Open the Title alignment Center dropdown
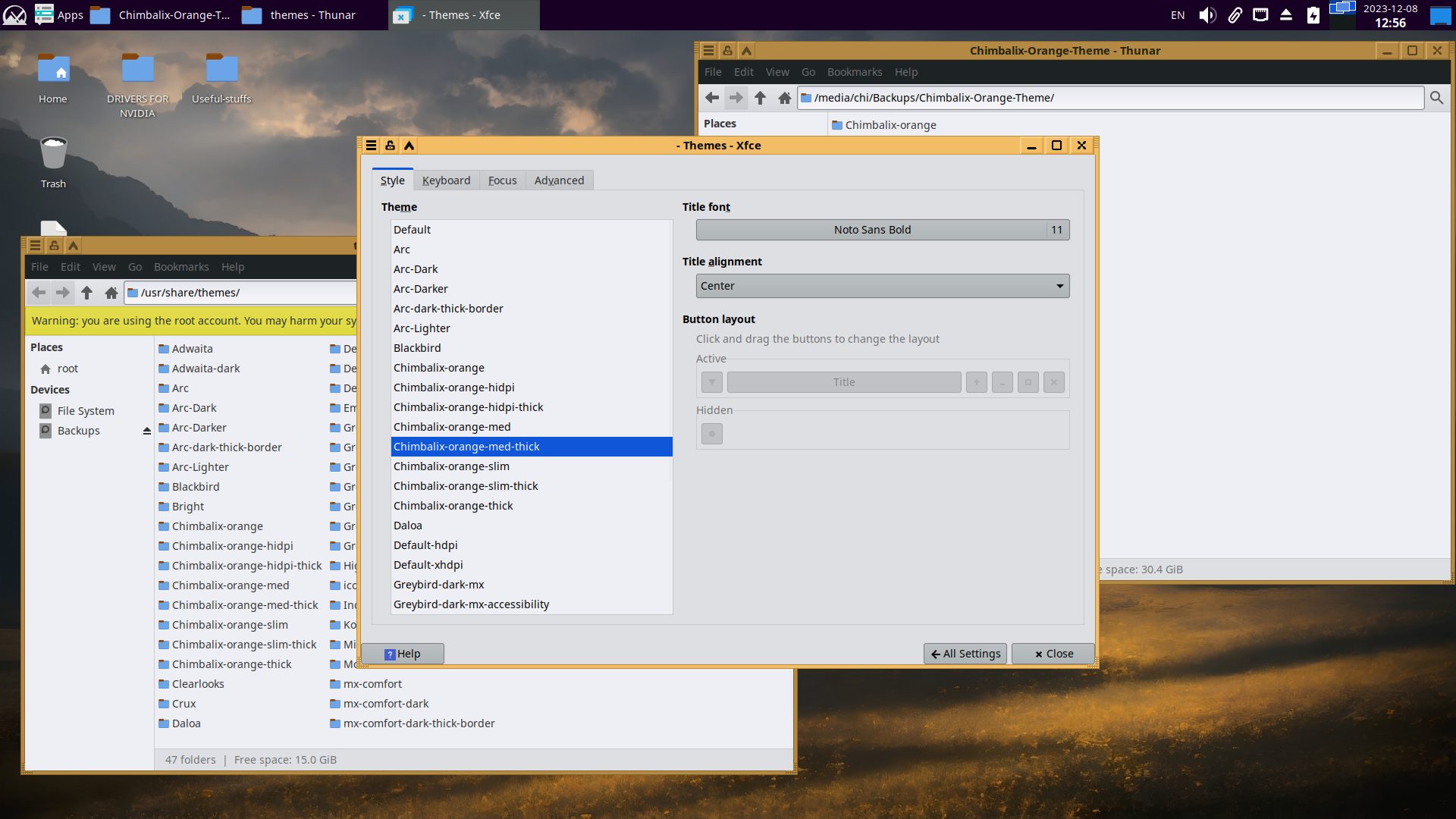 [x=882, y=286]
